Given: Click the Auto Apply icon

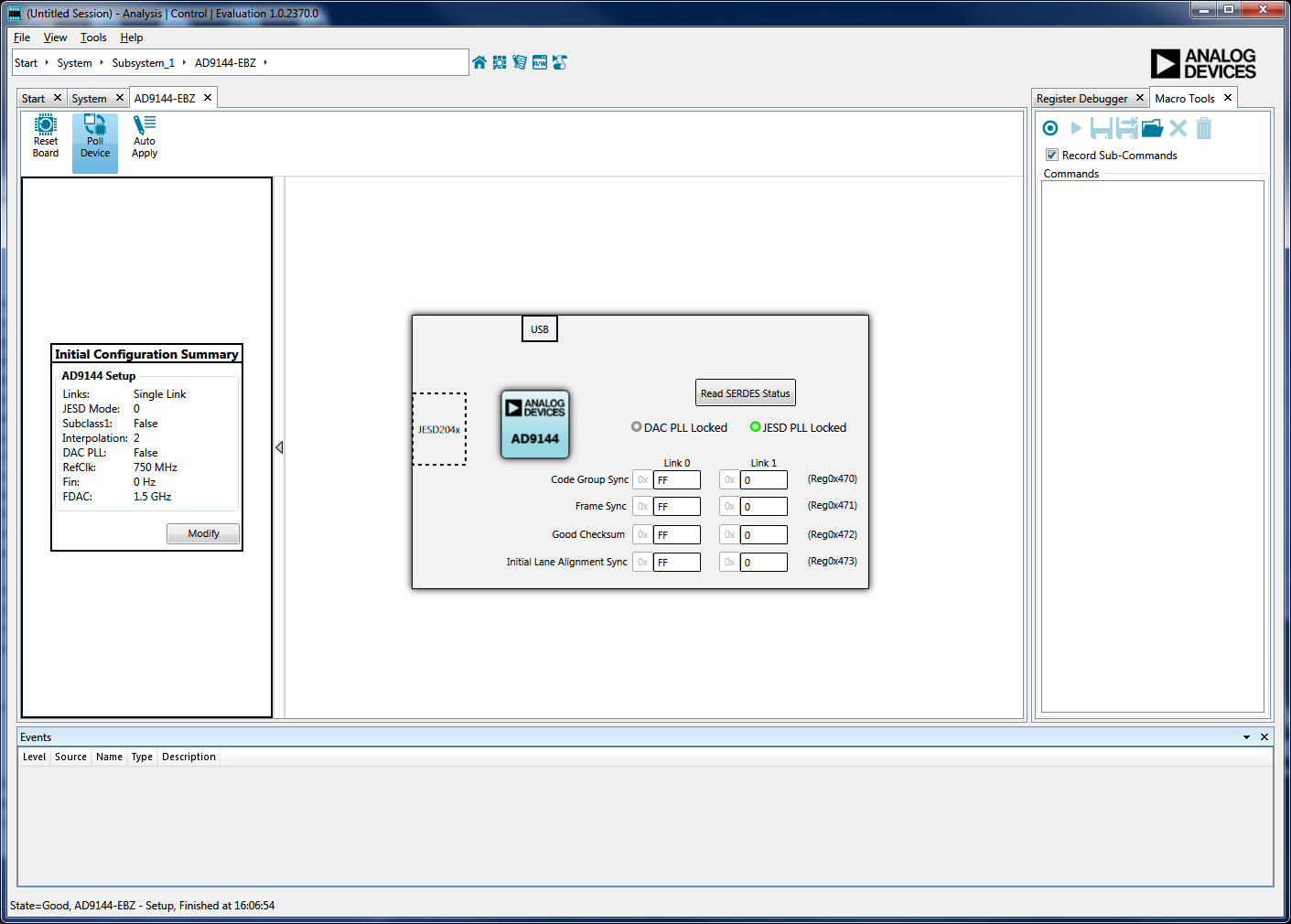Looking at the screenshot, I should (x=145, y=136).
